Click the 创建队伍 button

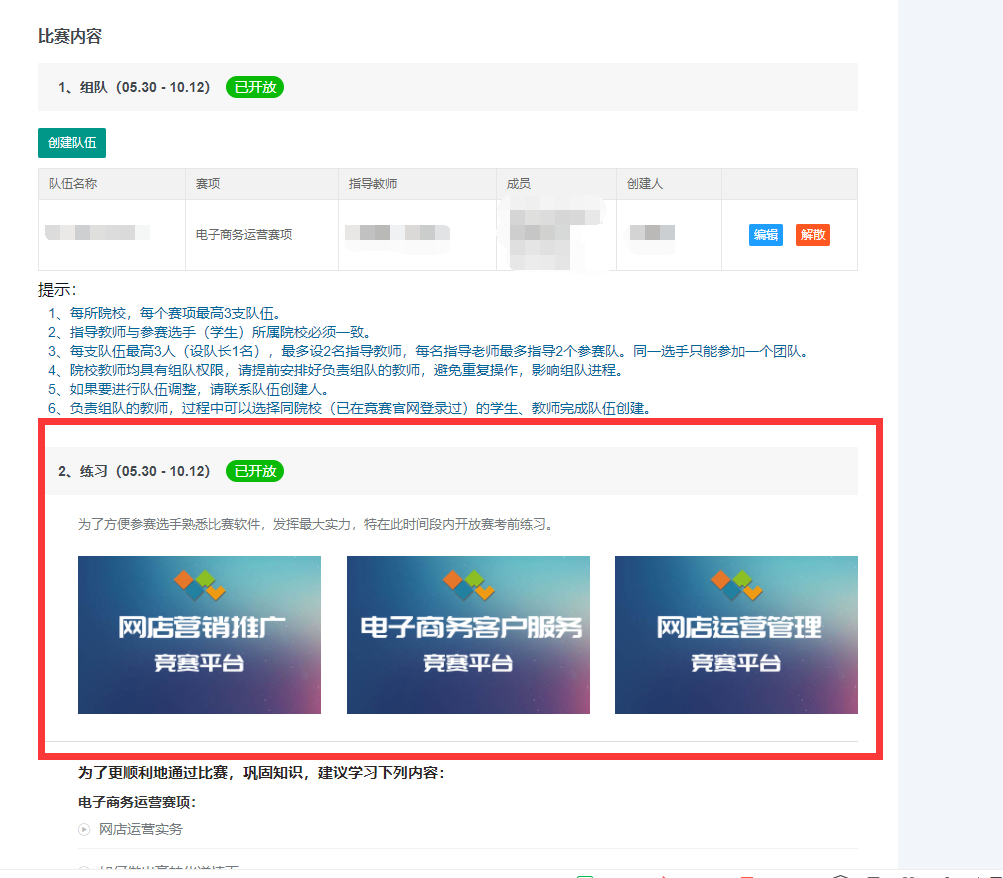coord(72,143)
